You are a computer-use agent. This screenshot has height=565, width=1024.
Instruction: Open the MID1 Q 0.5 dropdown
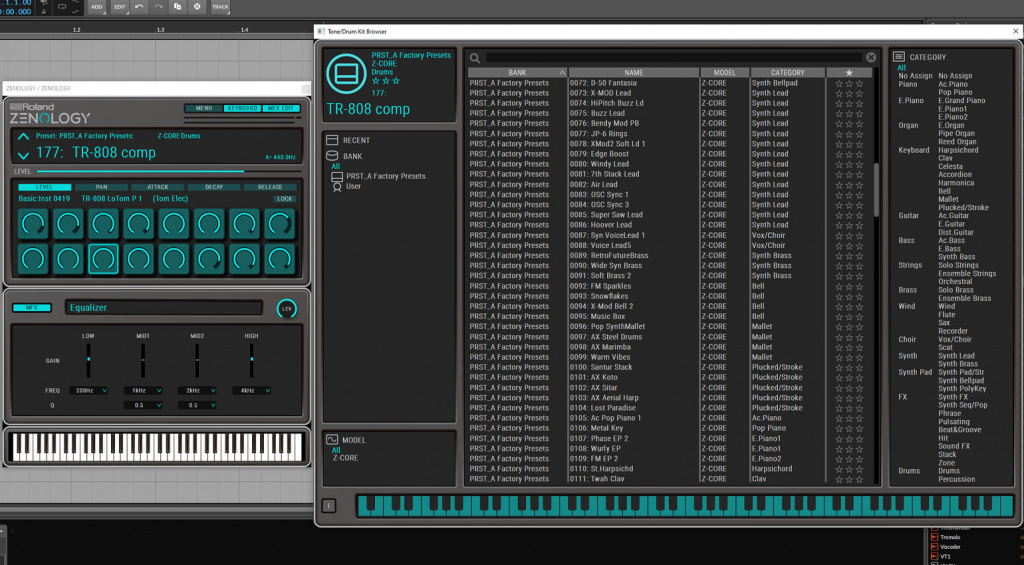pos(143,405)
